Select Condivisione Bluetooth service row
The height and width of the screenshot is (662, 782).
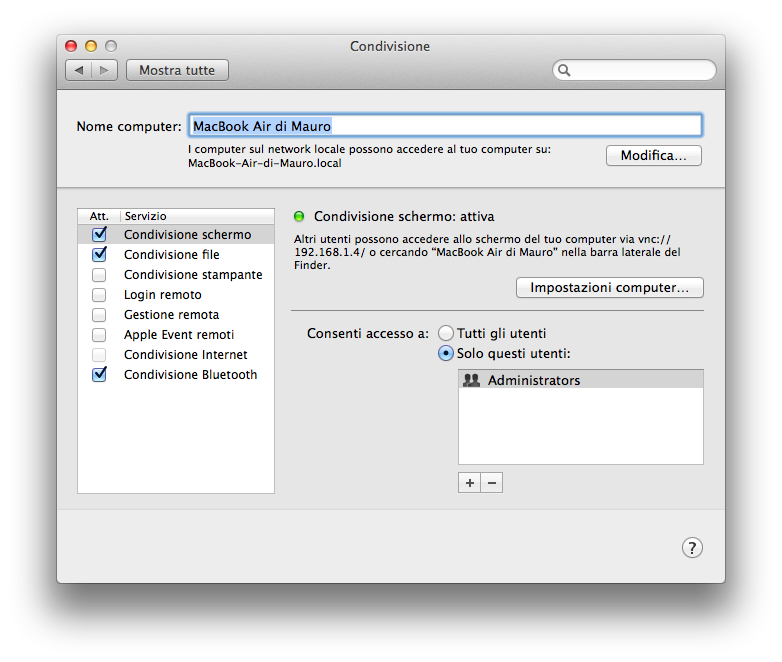[x=176, y=375]
